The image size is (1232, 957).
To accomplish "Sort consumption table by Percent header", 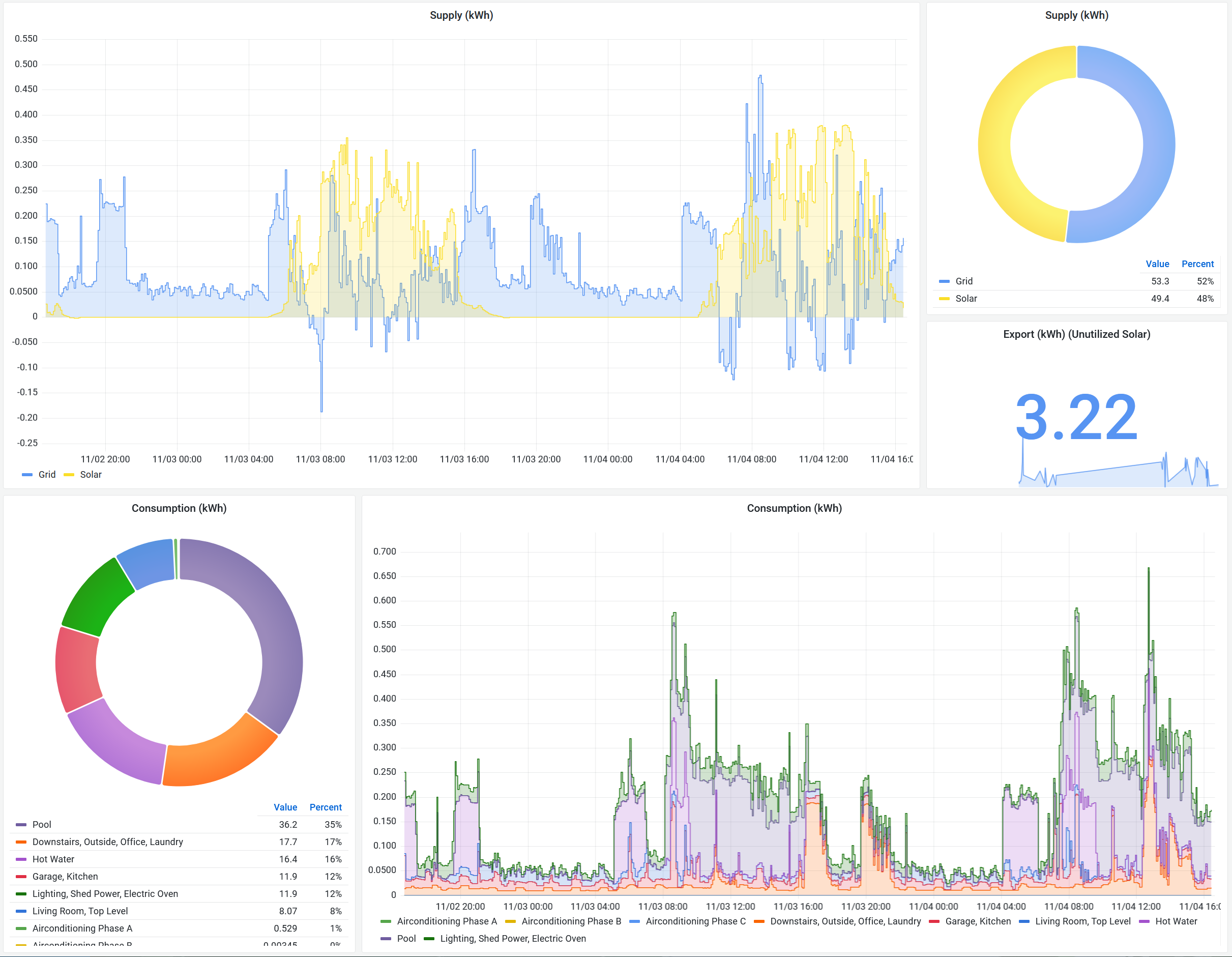I will point(325,807).
